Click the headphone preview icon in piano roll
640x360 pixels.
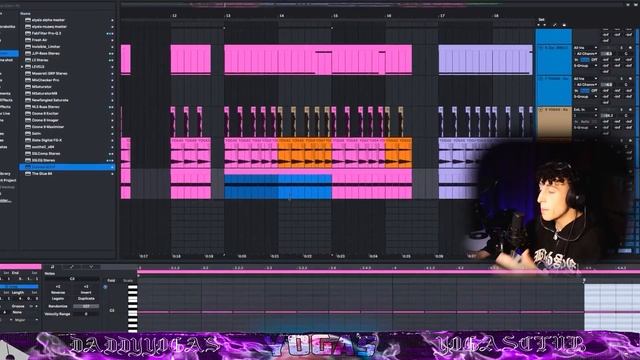(105, 287)
